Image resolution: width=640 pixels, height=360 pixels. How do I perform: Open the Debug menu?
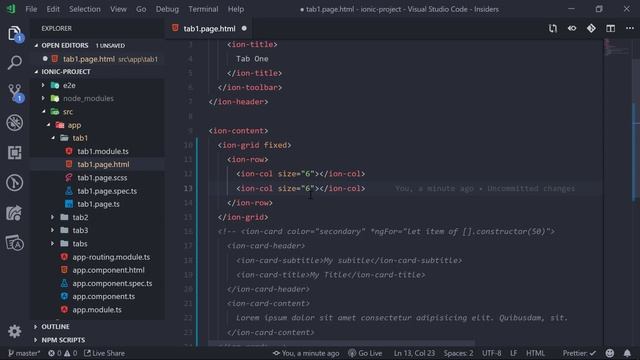point(167,9)
